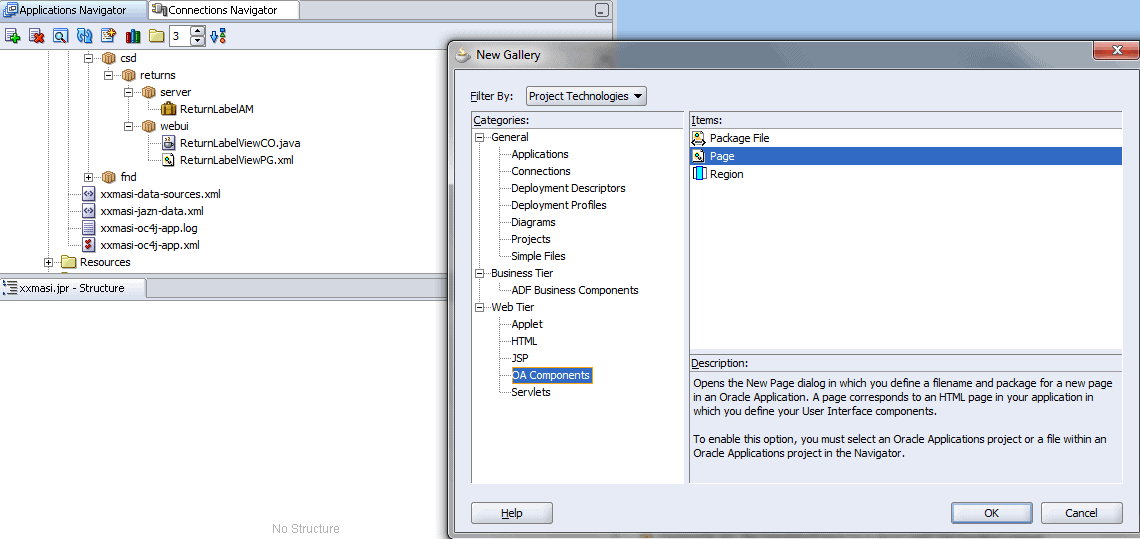
Task: Cancel the New Gallery dialog
Action: [1081, 513]
